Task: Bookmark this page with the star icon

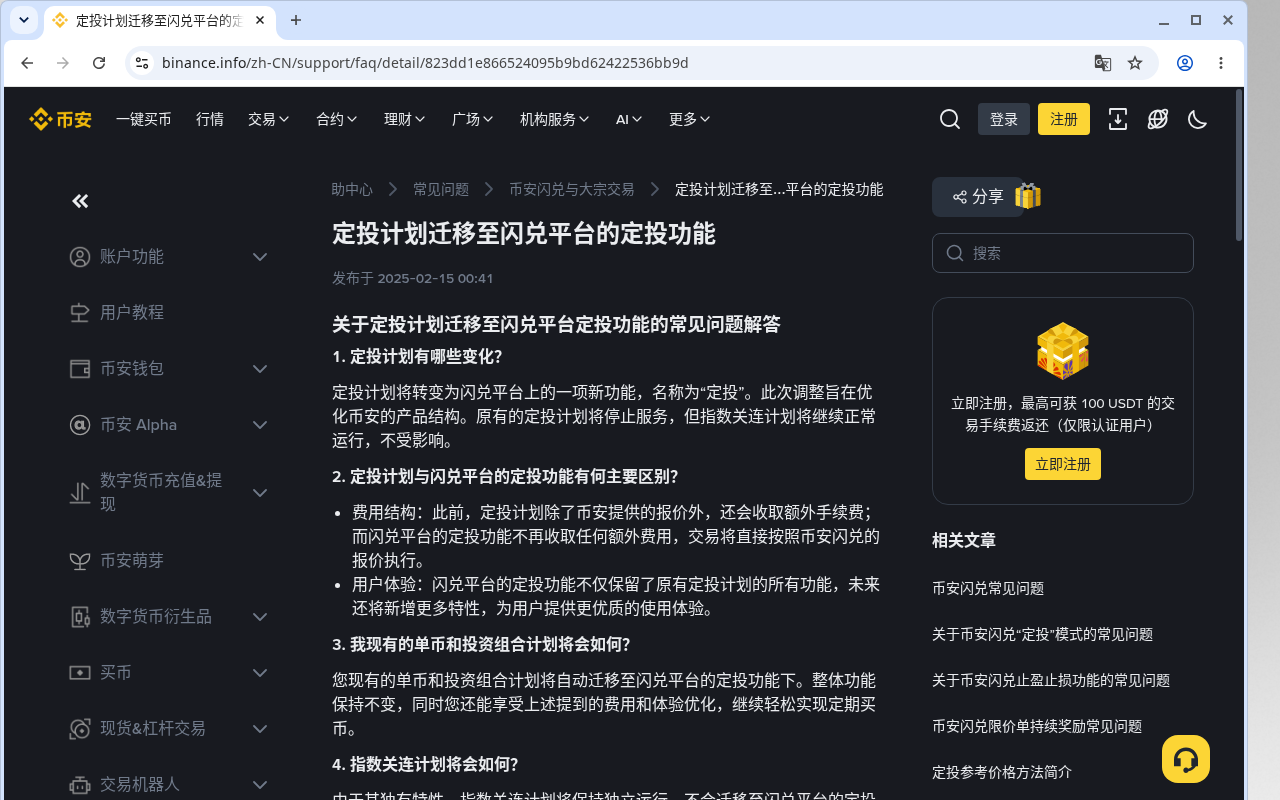Action: 1135,63
